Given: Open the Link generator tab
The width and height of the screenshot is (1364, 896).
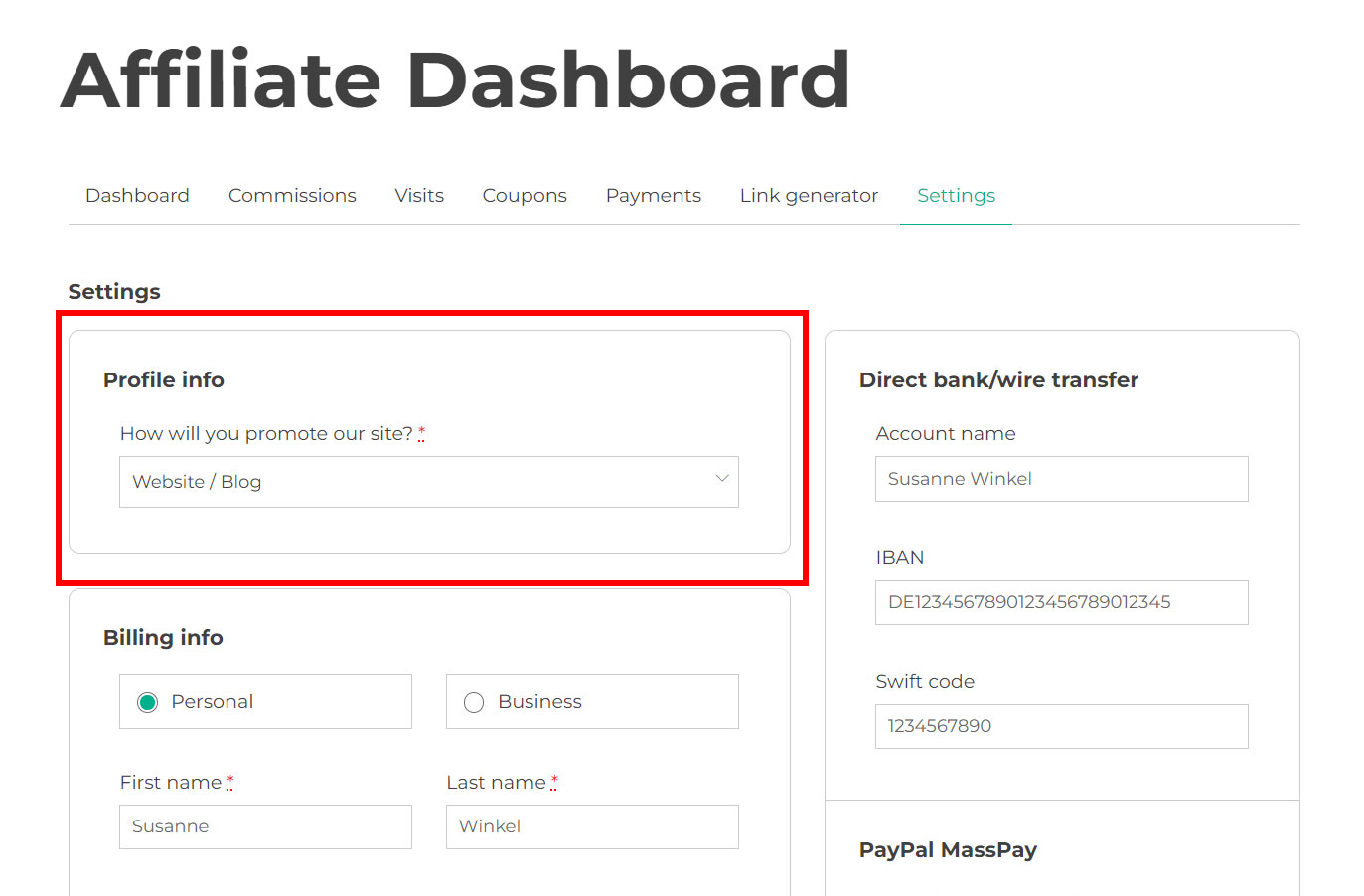Looking at the screenshot, I should (x=809, y=196).
